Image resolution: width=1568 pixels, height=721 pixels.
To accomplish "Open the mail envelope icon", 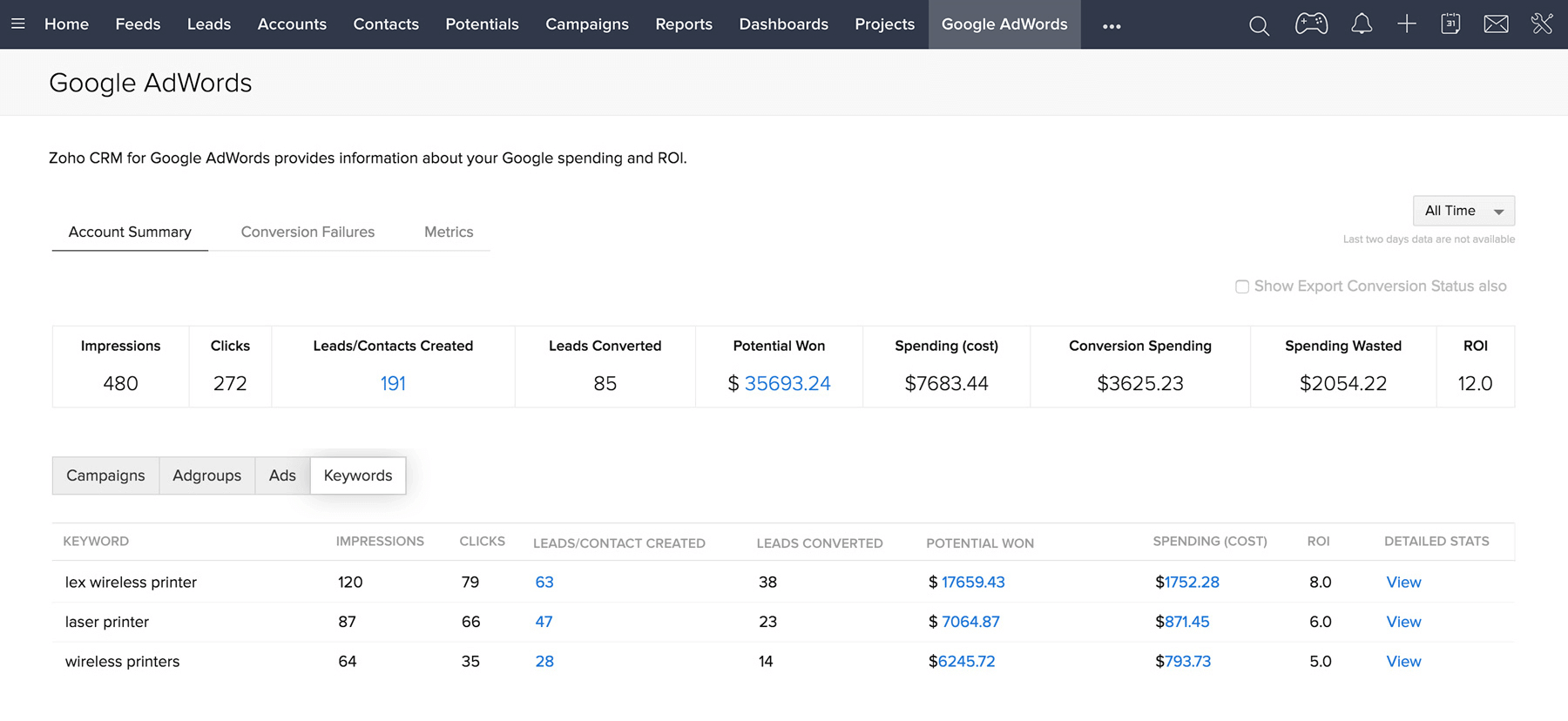I will (x=1496, y=24).
